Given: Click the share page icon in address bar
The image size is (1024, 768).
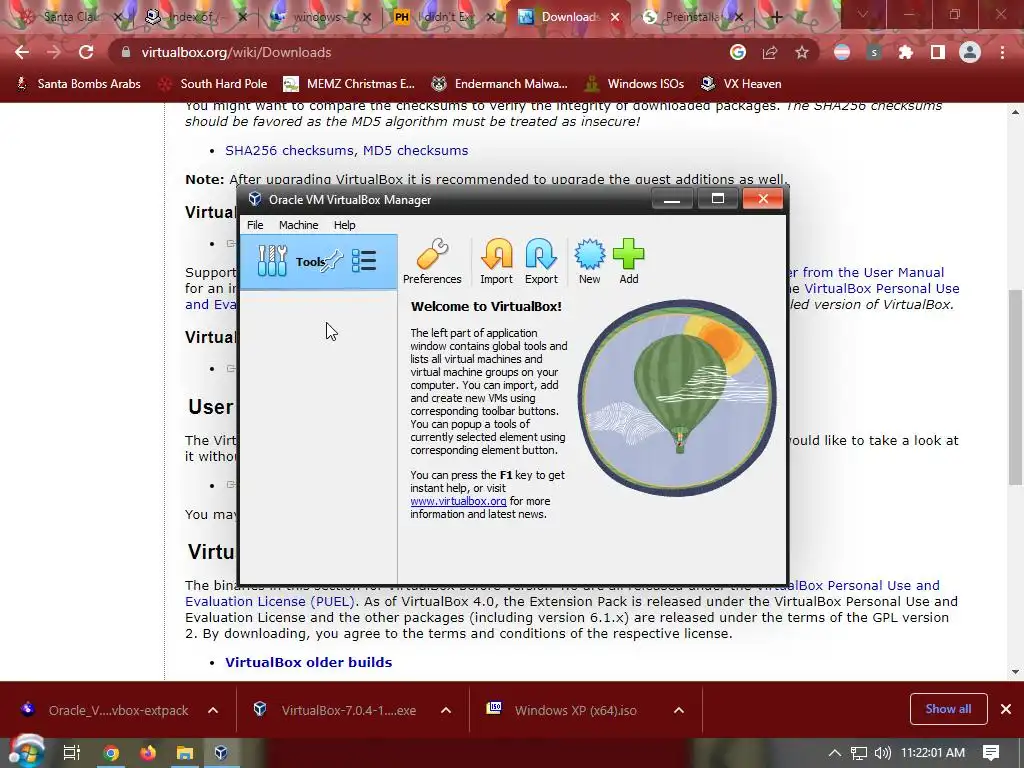Looking at the screenshot, I should click(x=770, y=52).
